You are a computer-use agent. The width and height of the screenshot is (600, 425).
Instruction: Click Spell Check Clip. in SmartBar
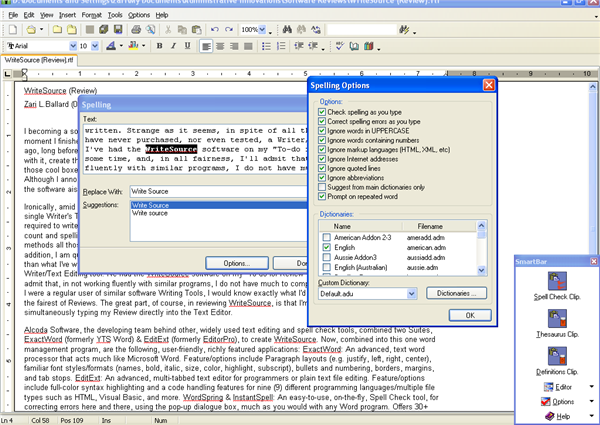[x=557, y=286]
